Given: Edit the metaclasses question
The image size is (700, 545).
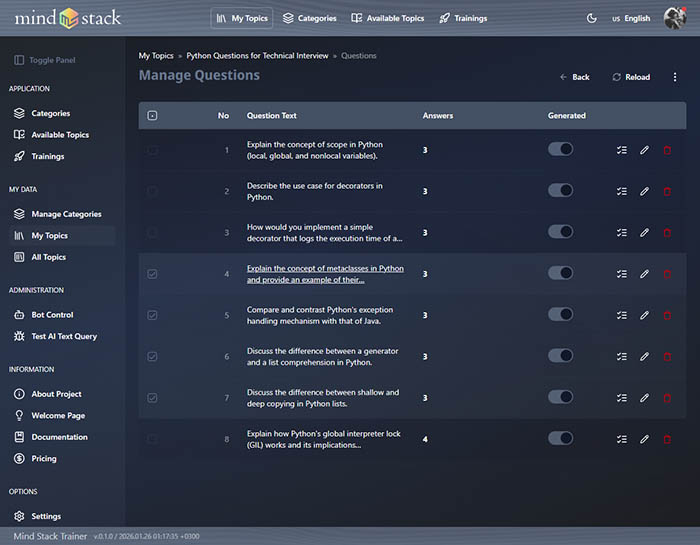Looking at the screenshot, I should coord(644,274).
